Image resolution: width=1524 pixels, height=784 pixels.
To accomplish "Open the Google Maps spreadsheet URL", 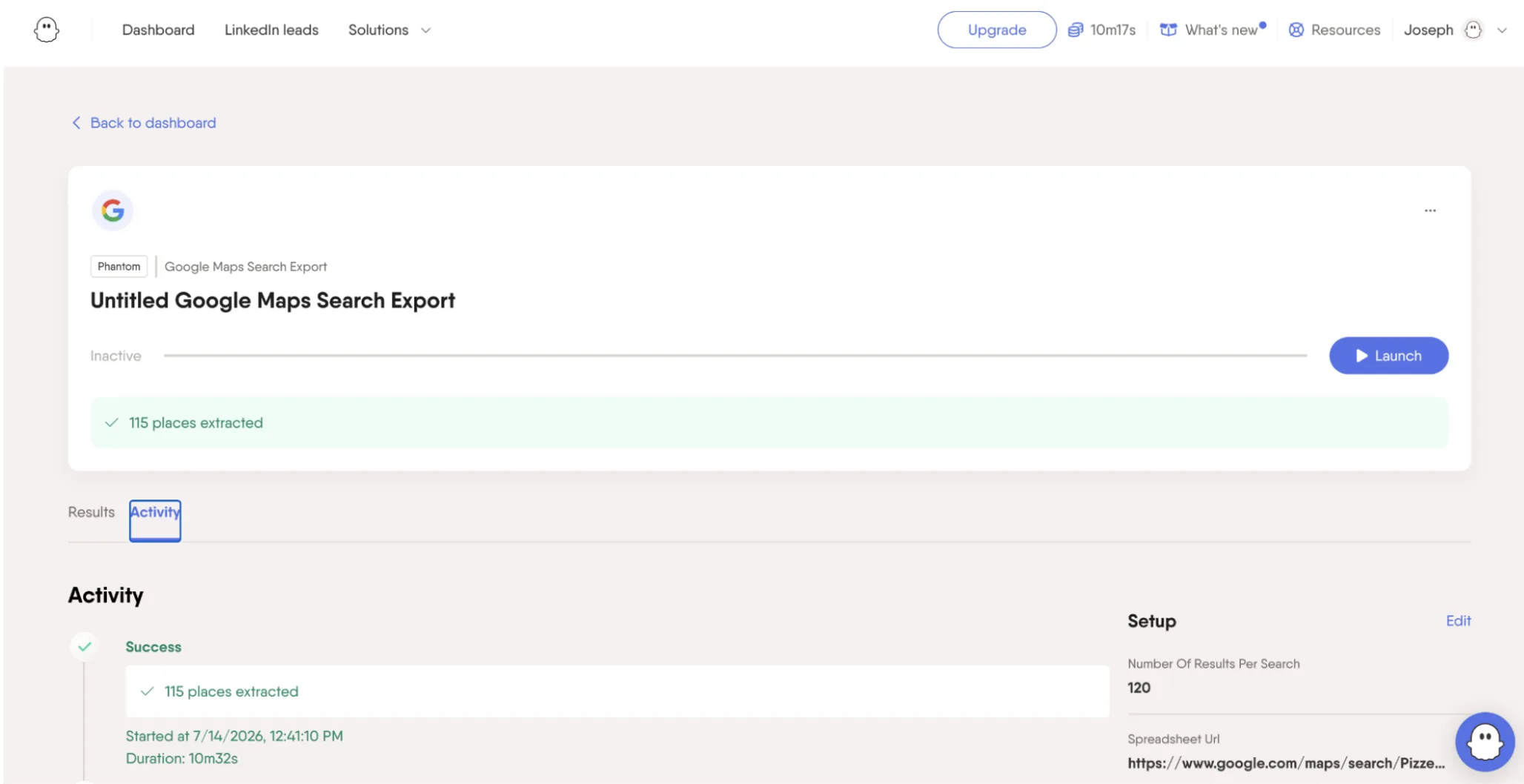I will tap(1286, 763).
